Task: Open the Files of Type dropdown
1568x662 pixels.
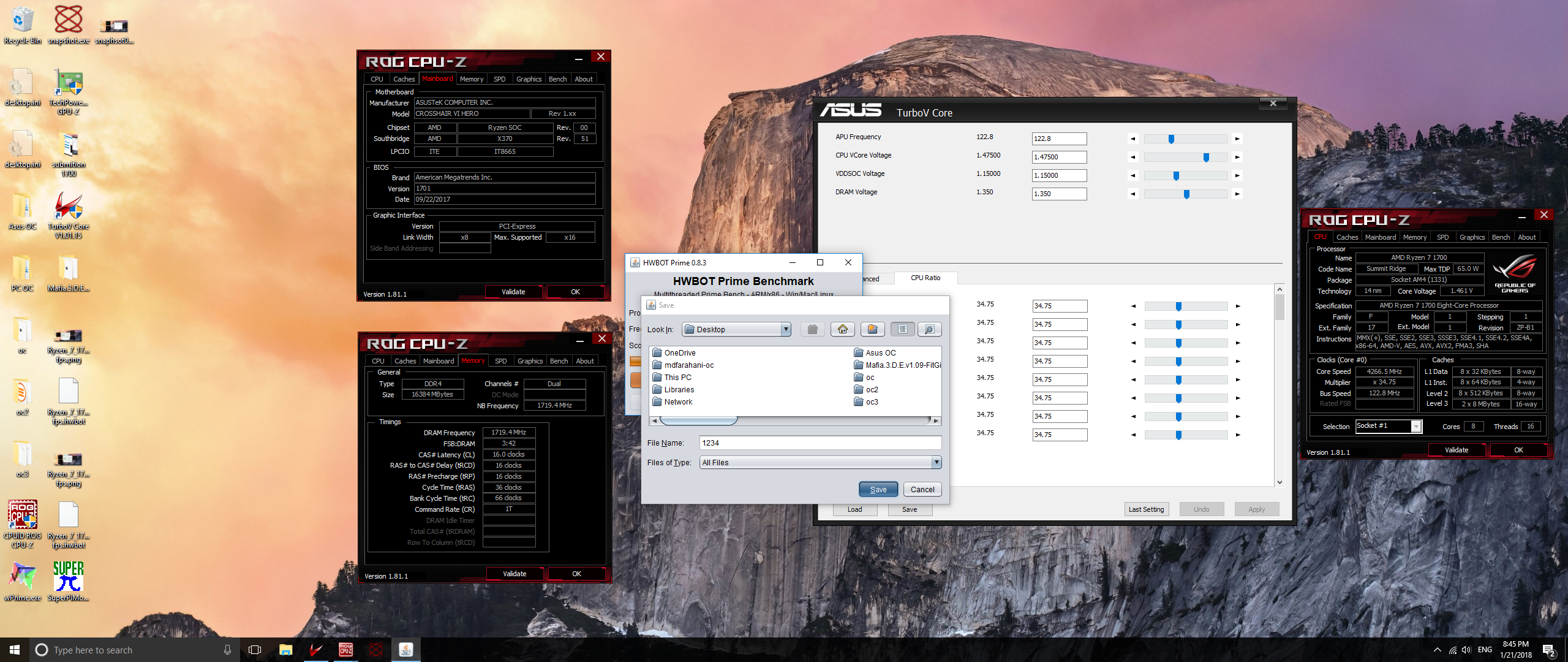Action: (937, 463)
